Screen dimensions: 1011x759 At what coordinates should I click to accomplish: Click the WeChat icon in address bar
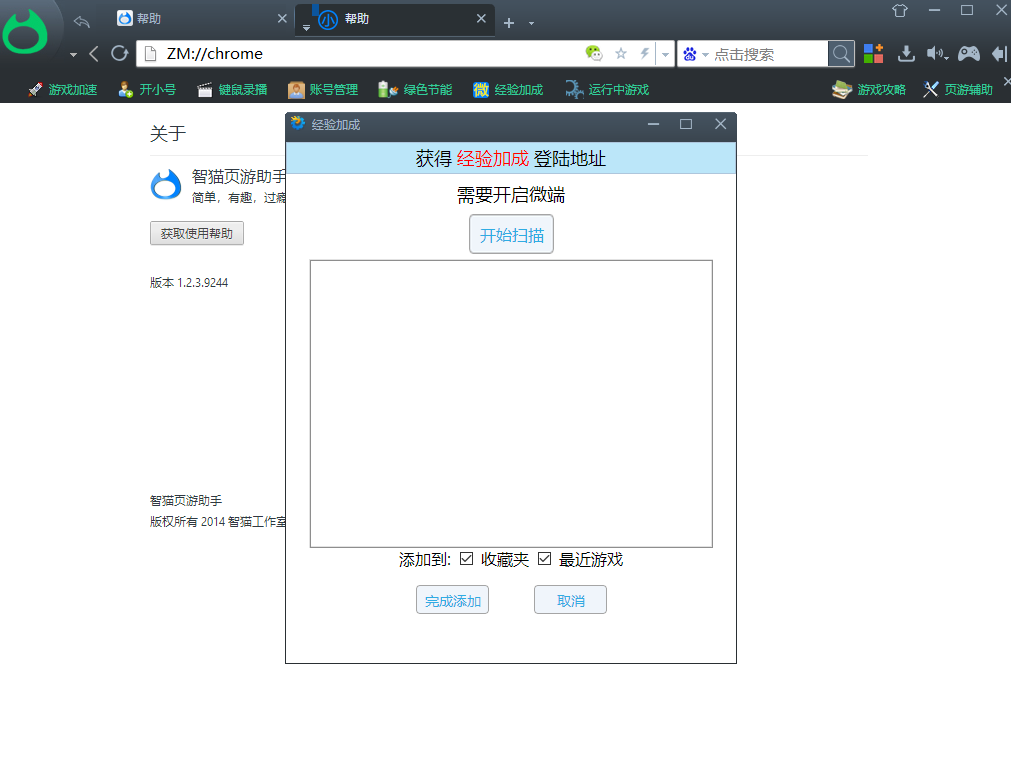(x=594, y=54)
